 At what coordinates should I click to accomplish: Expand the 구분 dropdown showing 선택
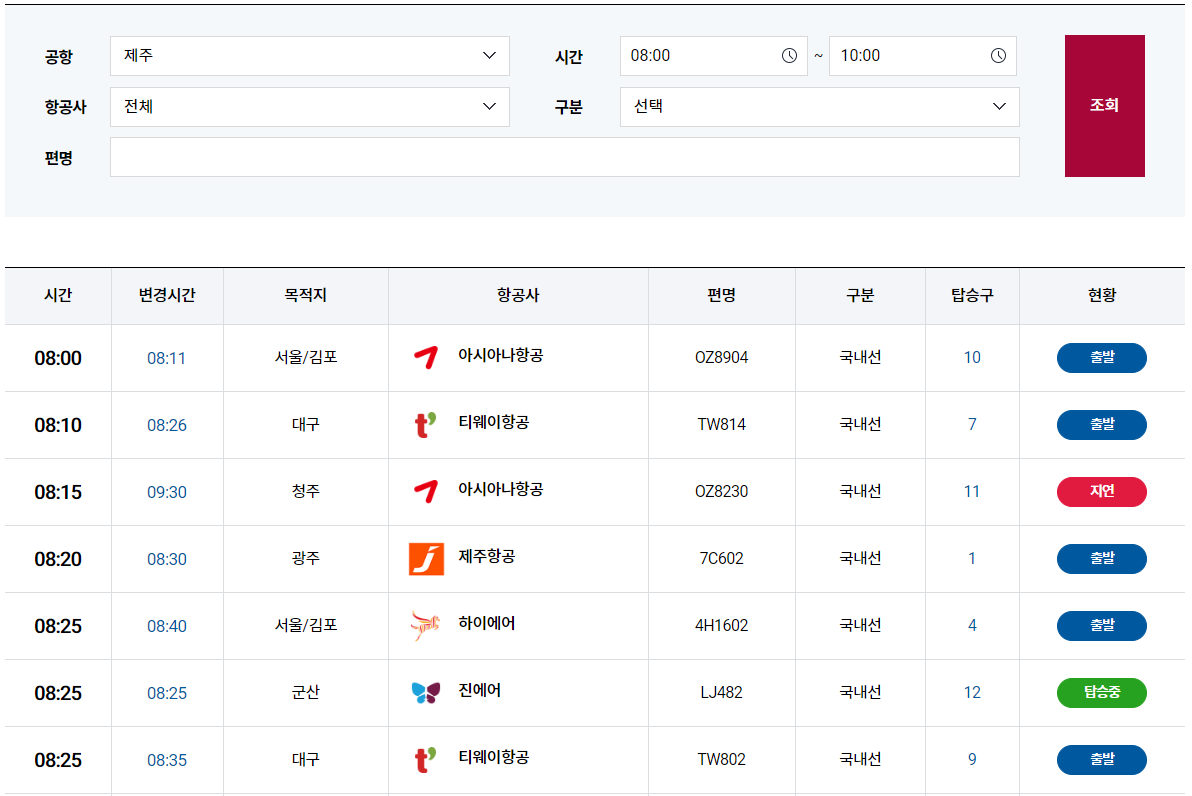pos(820,106)
